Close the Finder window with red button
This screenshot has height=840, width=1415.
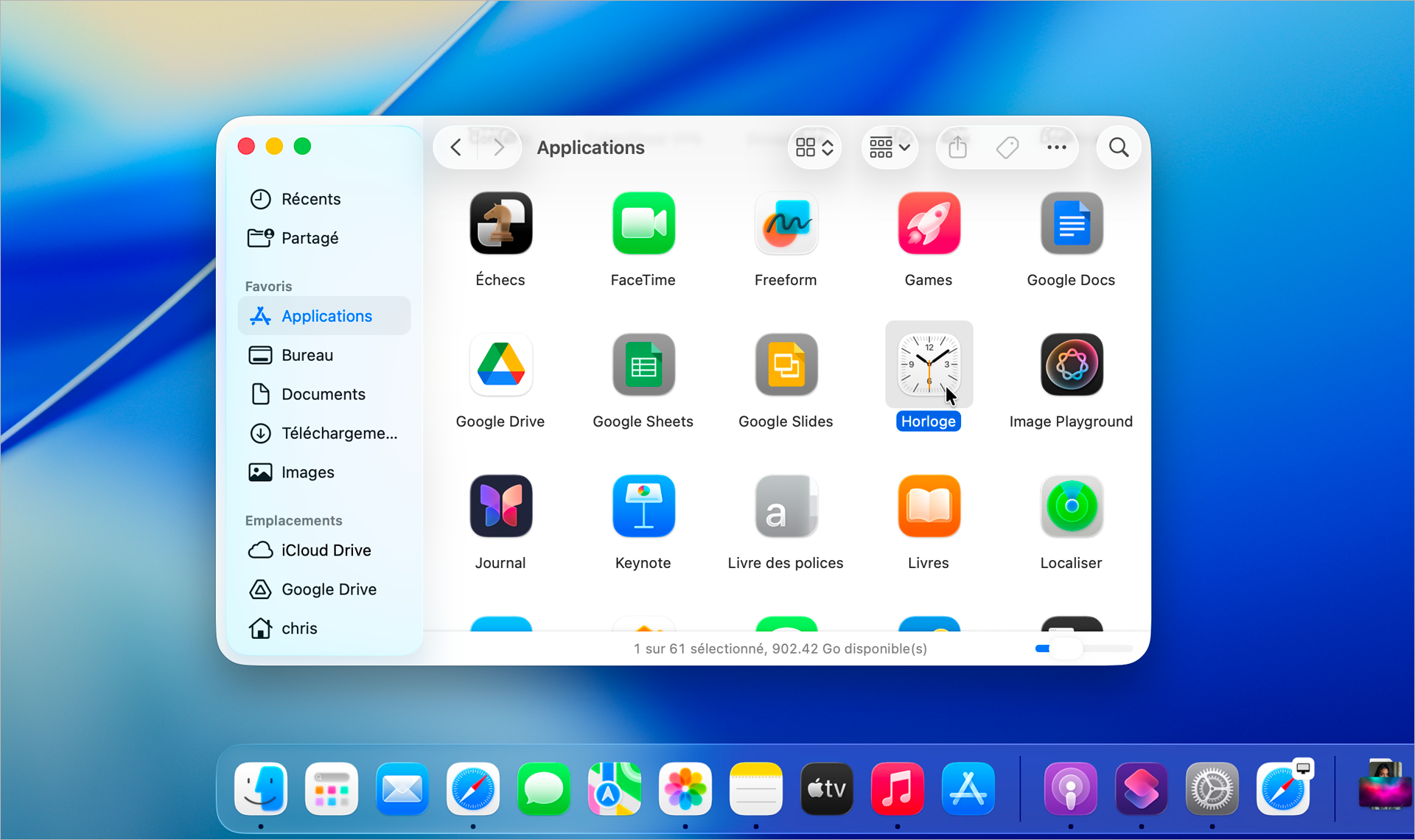(246, 146)
